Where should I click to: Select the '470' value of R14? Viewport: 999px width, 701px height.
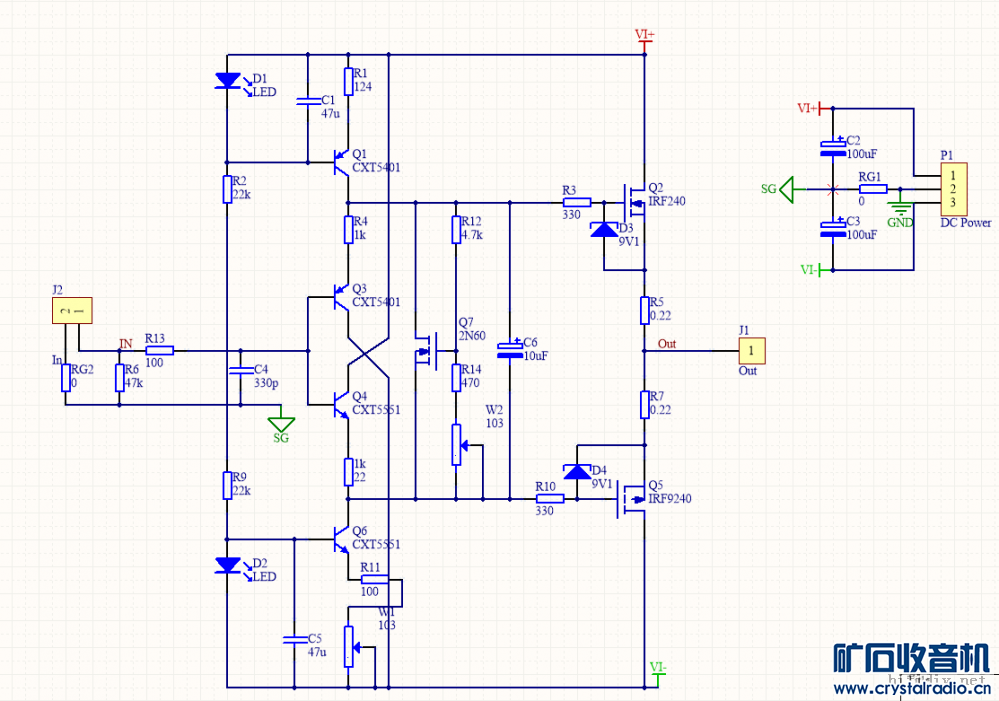tap(470, 383)
